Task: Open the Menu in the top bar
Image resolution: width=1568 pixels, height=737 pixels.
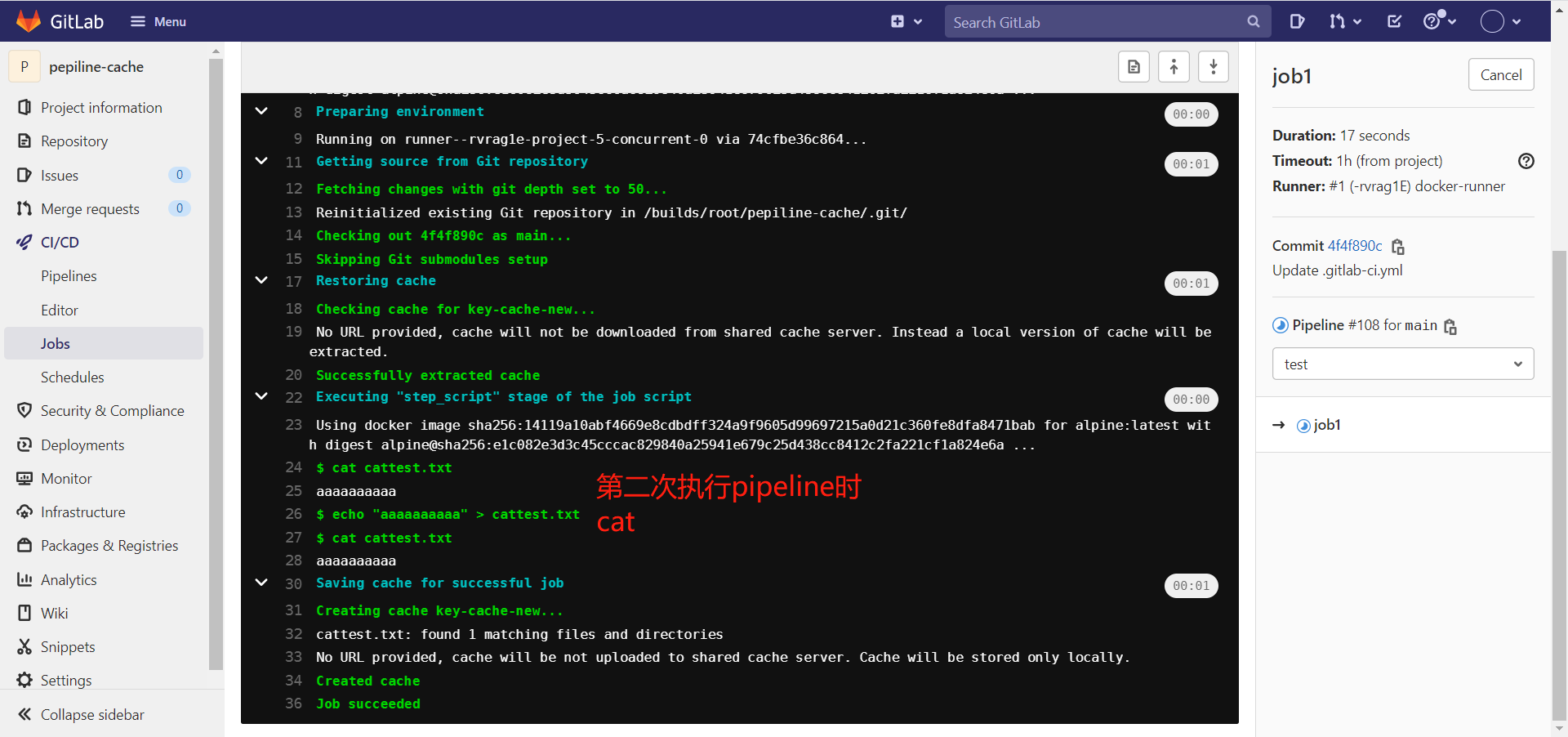Action: point(158,21)
